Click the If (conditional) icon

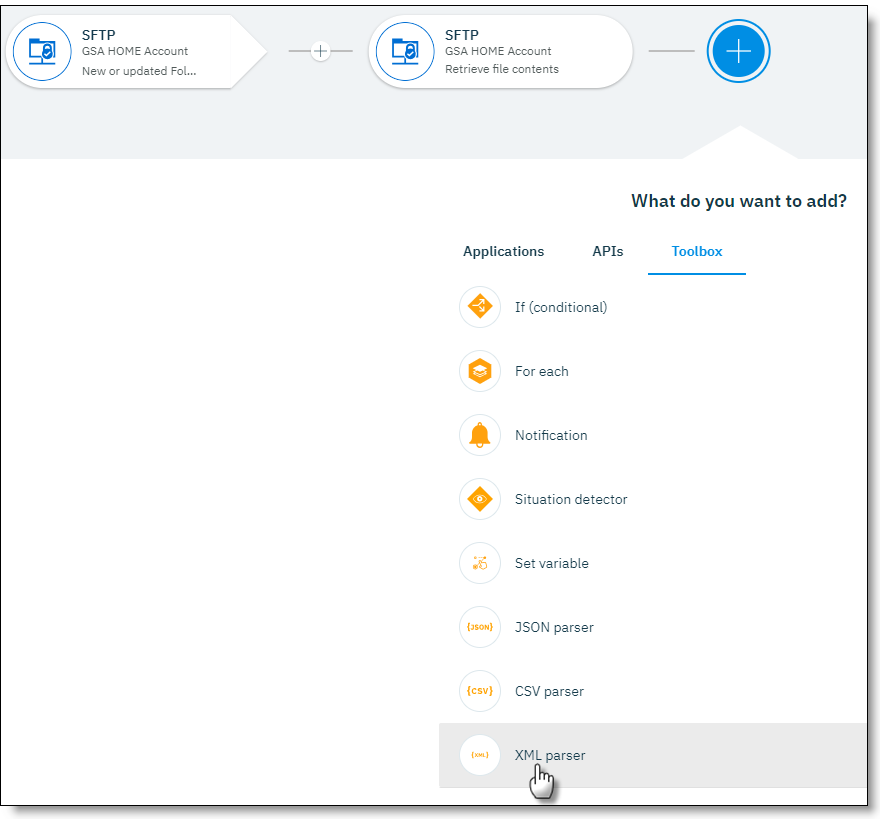click(x=480, y=307)
